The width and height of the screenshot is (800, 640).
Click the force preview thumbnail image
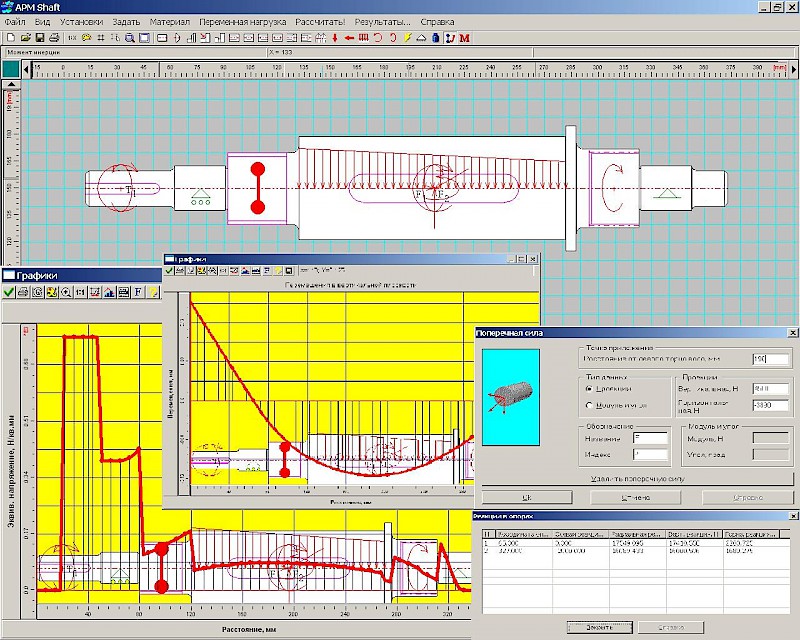coord(511,397)
